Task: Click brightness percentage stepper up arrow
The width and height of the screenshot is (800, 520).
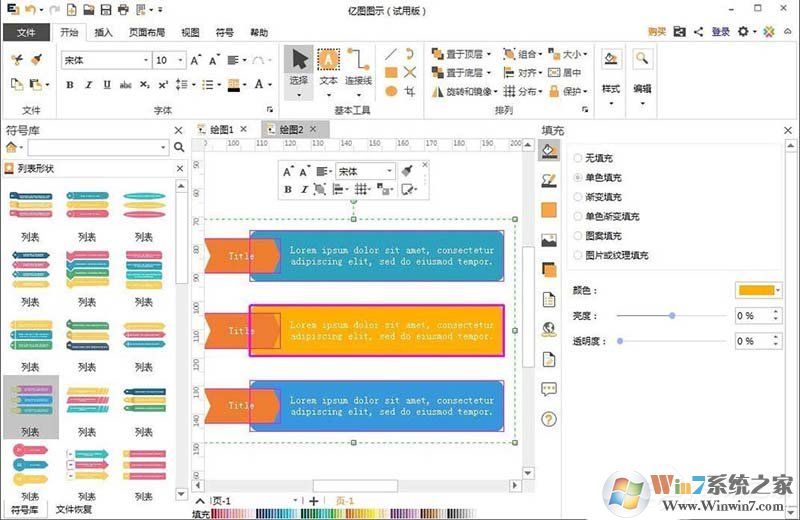Action: [776, 311]
